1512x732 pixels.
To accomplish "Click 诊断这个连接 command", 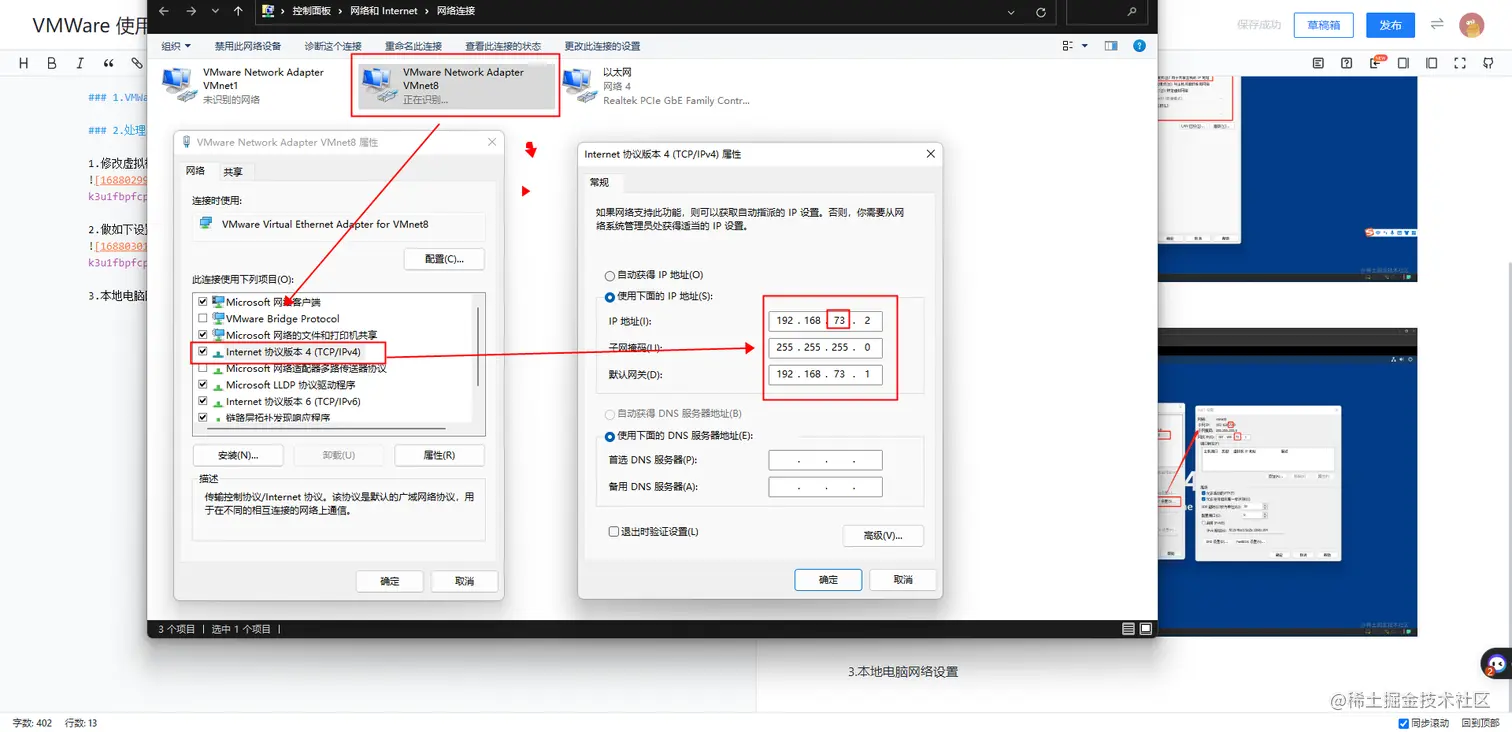I will (333, 46).
